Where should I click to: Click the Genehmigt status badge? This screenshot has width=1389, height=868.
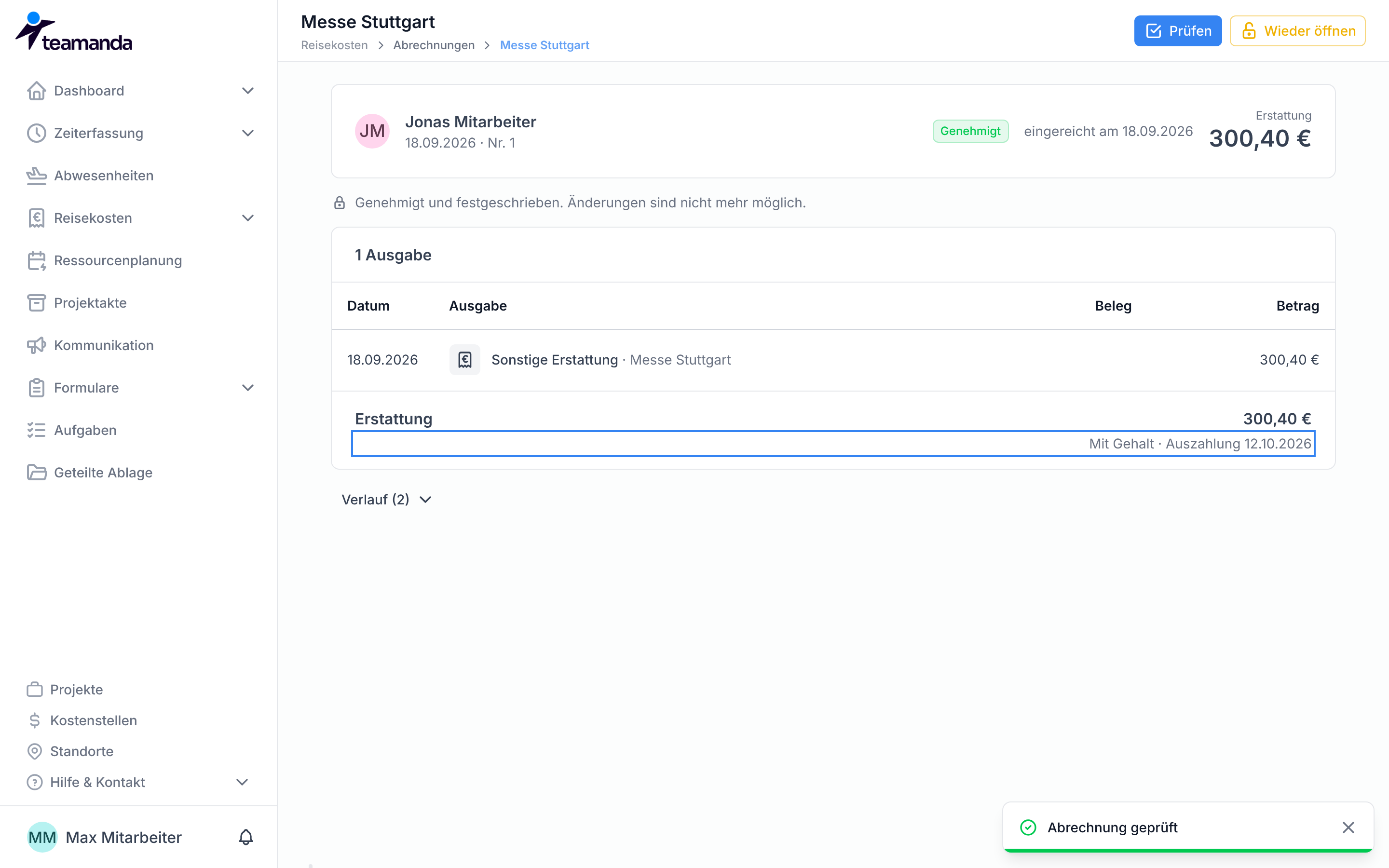click(970, 132)
